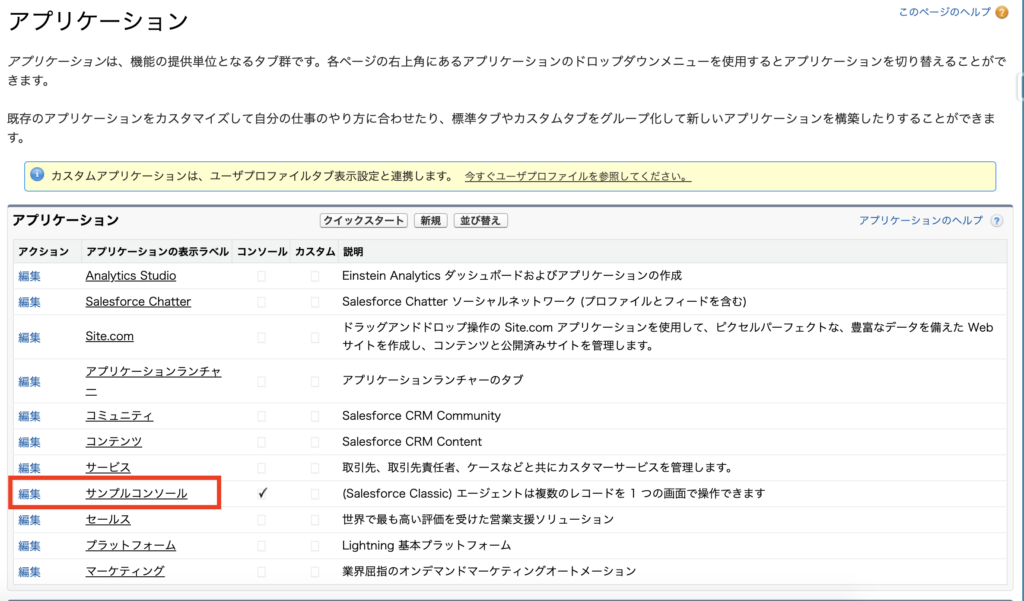This screenshot has height=601, width=1024.
Task: Open the コンテンツ app link
Action: pos(114,442)
